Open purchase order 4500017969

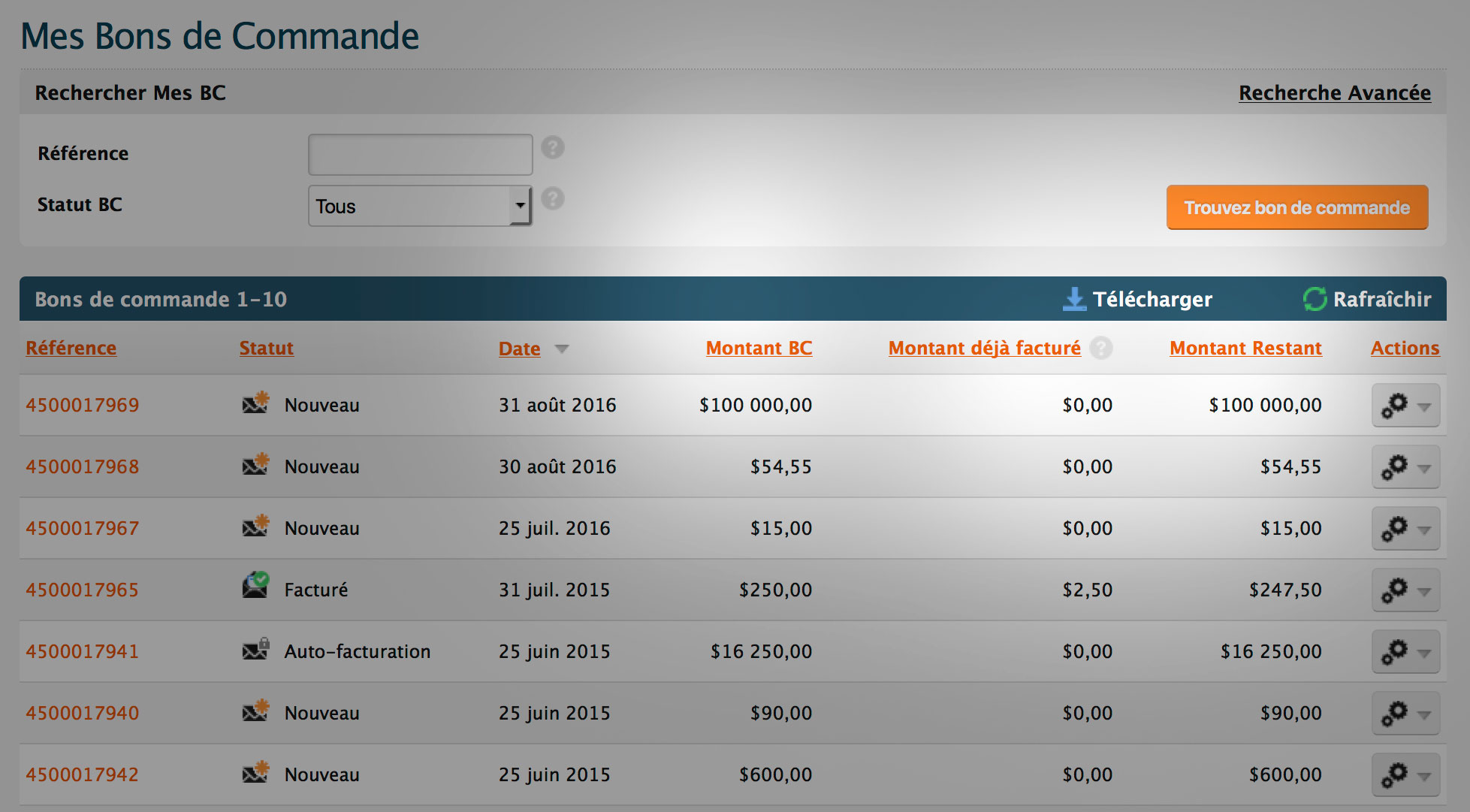83,405
